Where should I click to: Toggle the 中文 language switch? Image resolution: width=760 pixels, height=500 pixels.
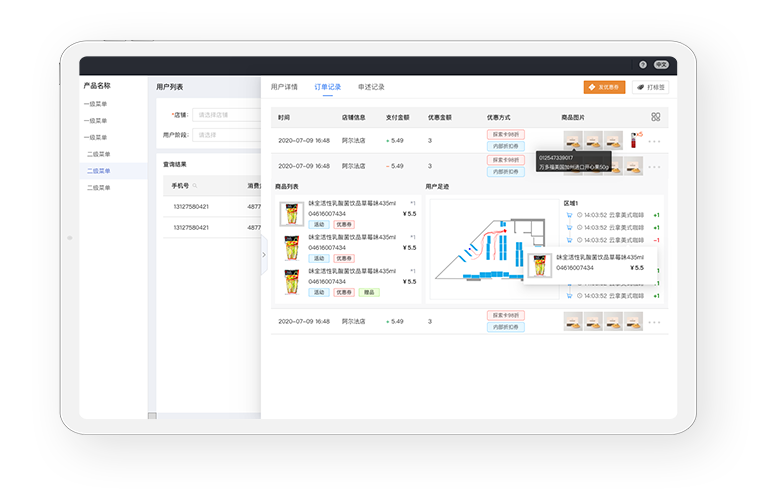(661, 64)
